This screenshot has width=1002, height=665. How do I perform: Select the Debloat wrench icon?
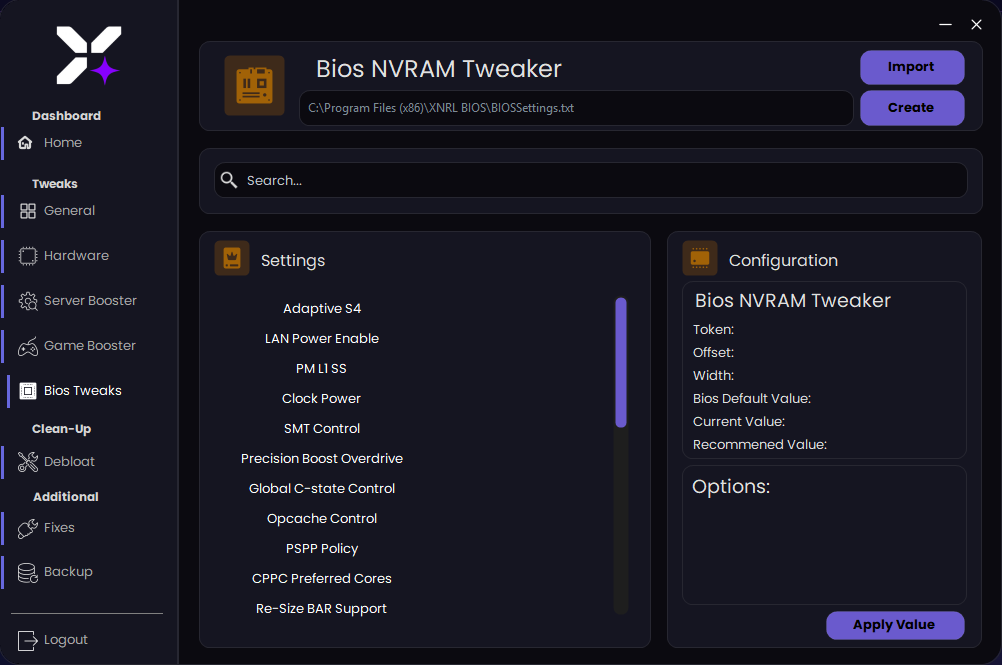(26, 461)
